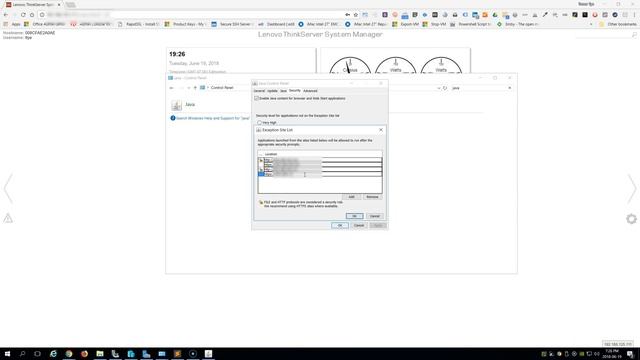
Task: Open the Java tab in Java Control Panel
Action: click(x=283, y=91)
